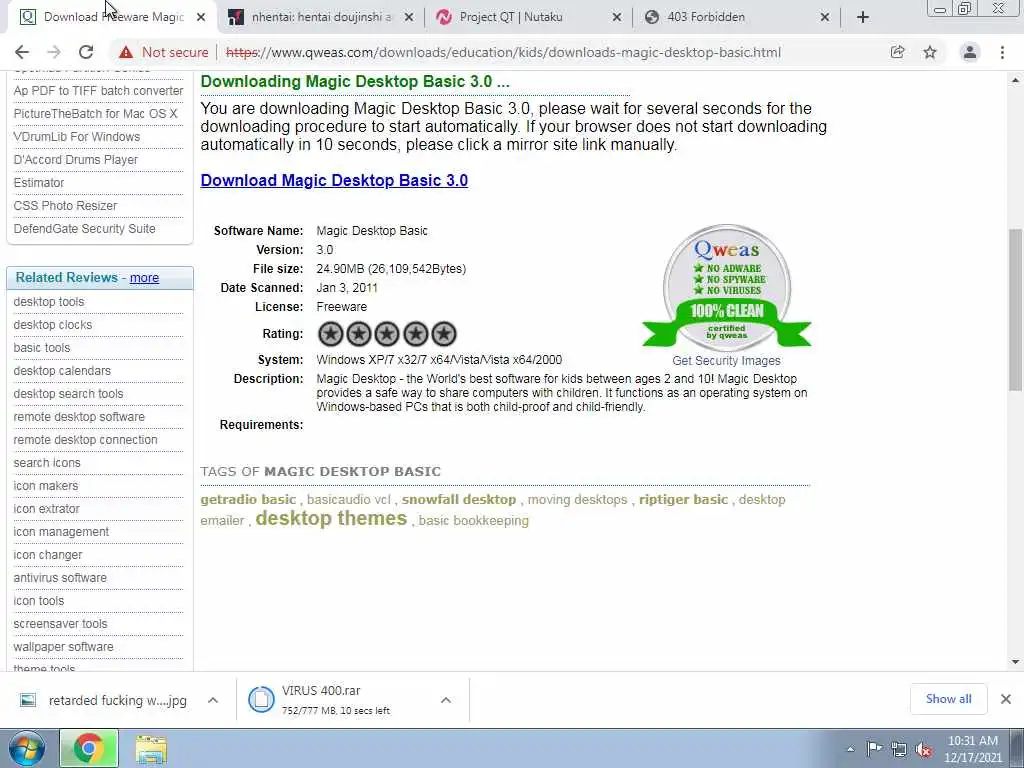Open desktop tools related review
The image size is (1024, 768).
[49, 302]
